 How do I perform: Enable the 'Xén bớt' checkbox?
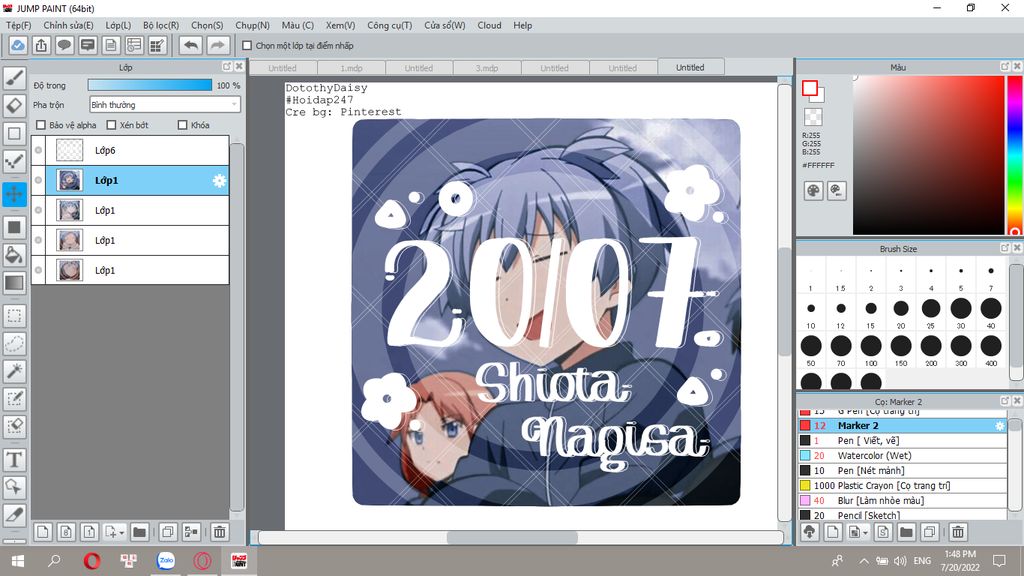(x=111, y=125)
